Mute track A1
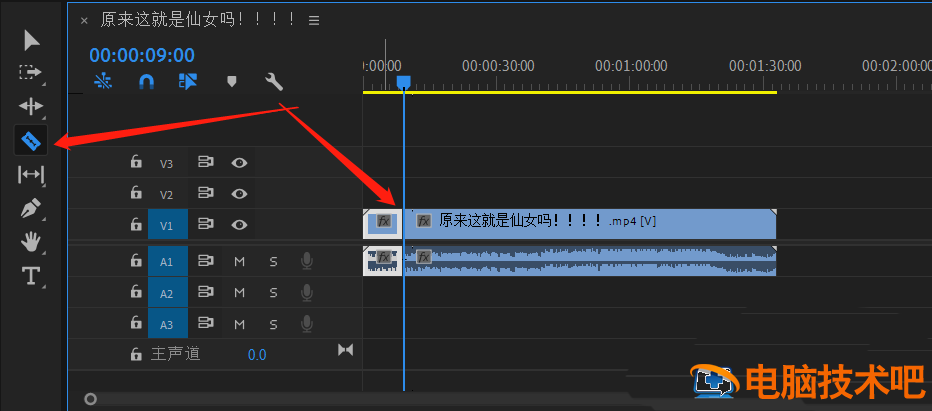Image resolution: width=932 pixels, height=411 pixels. (240, 261)
